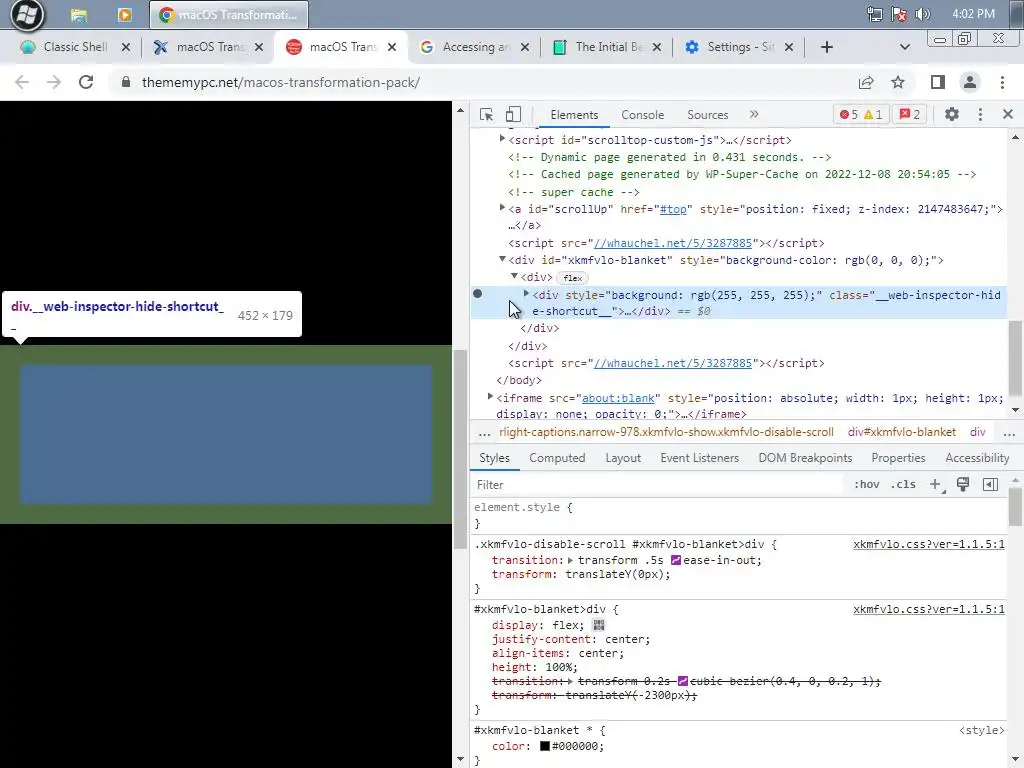Expand the about:blank iframe node

click(490, 396)
